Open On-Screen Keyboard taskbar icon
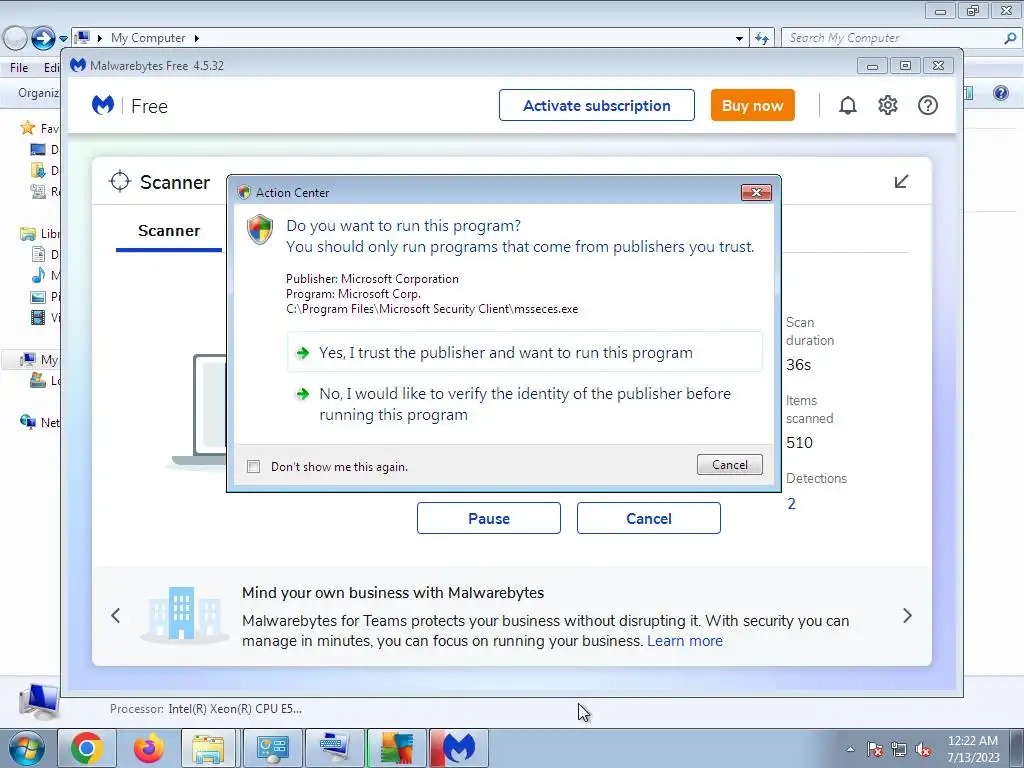 coord(334,748)
